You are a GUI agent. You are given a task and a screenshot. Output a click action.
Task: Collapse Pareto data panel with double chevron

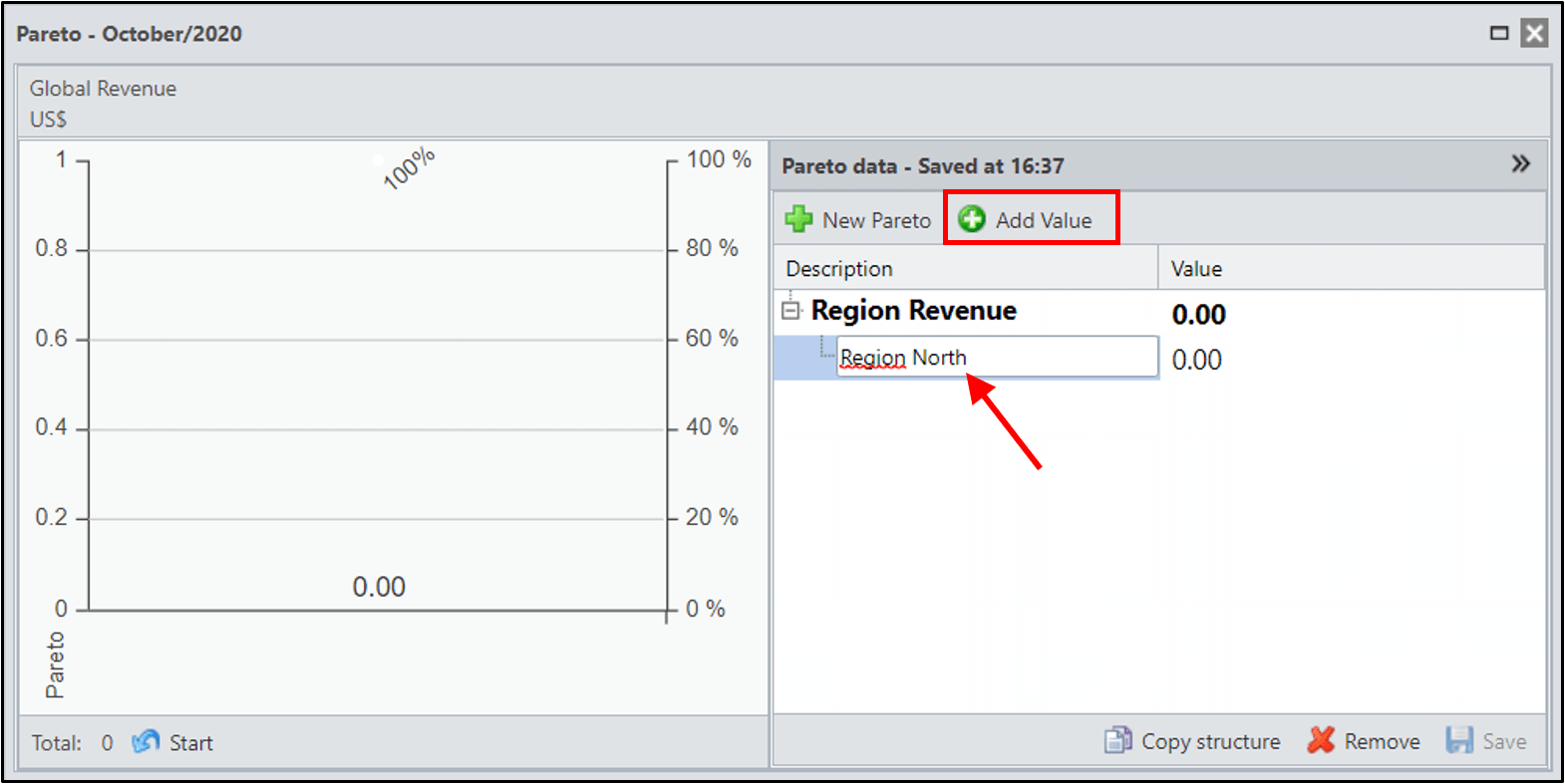(1520, 163)
